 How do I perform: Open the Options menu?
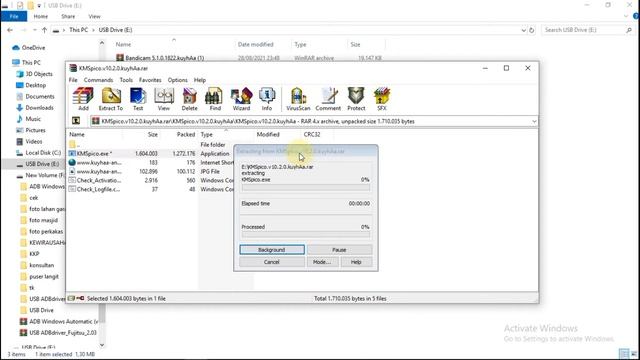tap(178, 80)
